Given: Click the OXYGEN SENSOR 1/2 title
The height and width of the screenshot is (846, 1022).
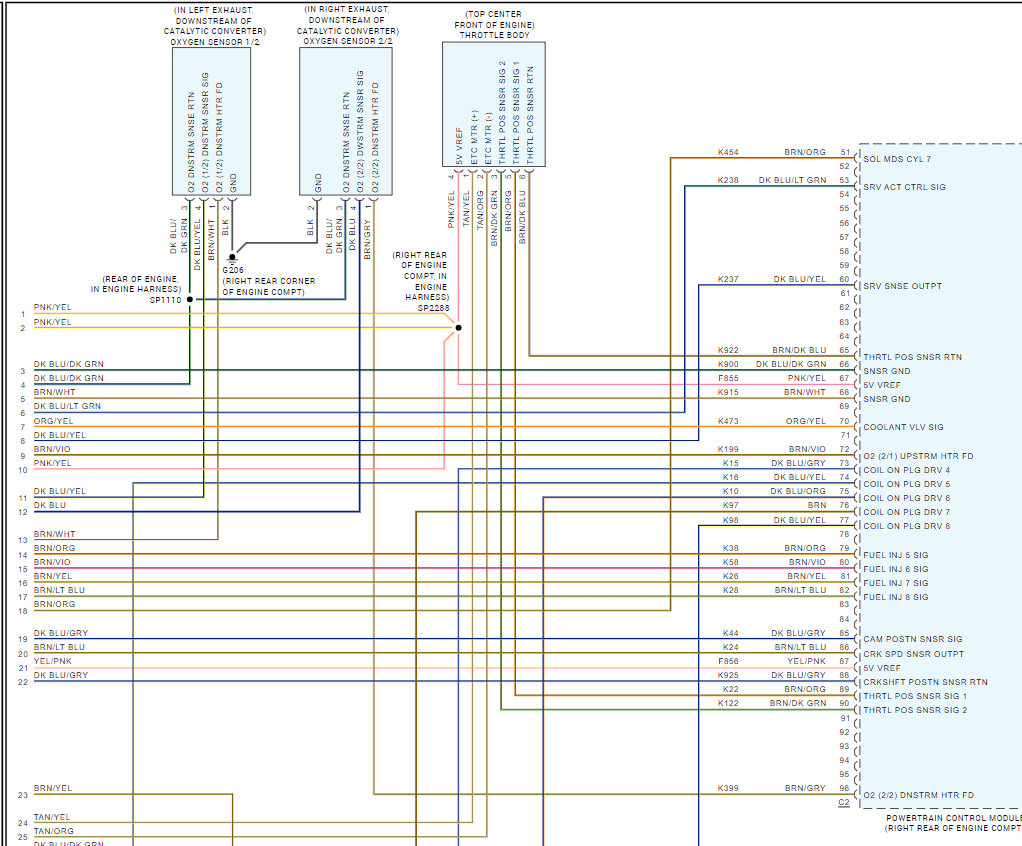Looking at the screenshot, I should tap(214, 42).
